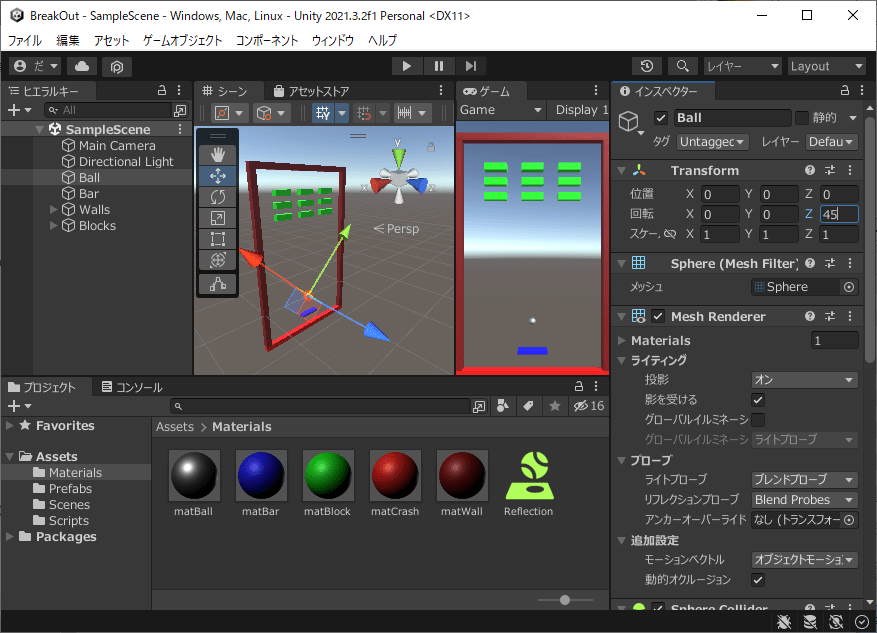Search by type in Project
The height and width of the screenshot is (633, 877).
pos(503,406)
